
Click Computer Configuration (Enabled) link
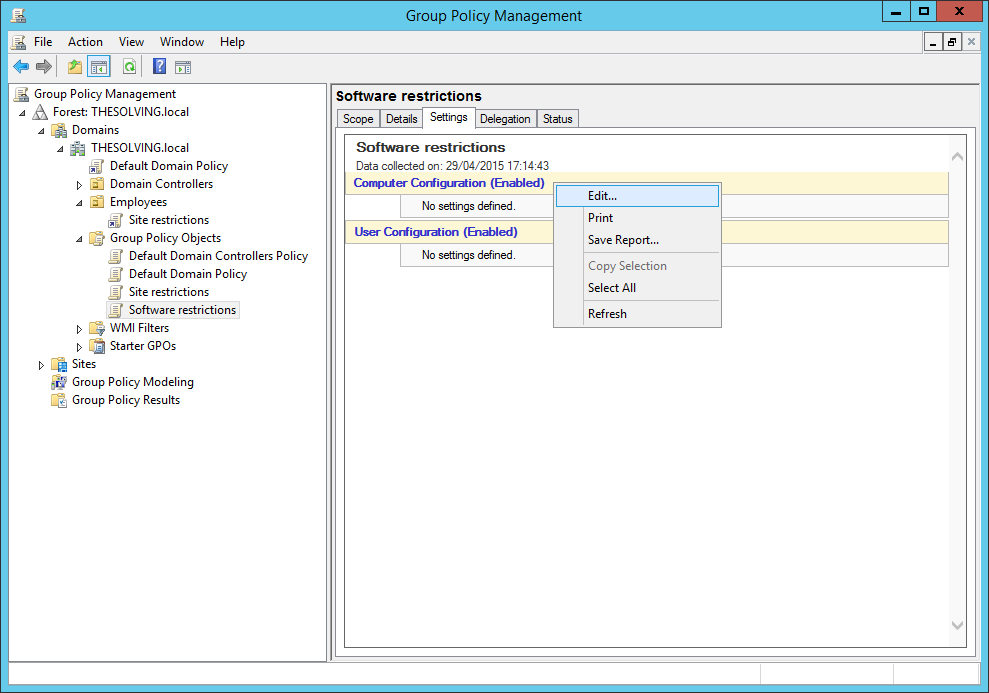[448, 183]
